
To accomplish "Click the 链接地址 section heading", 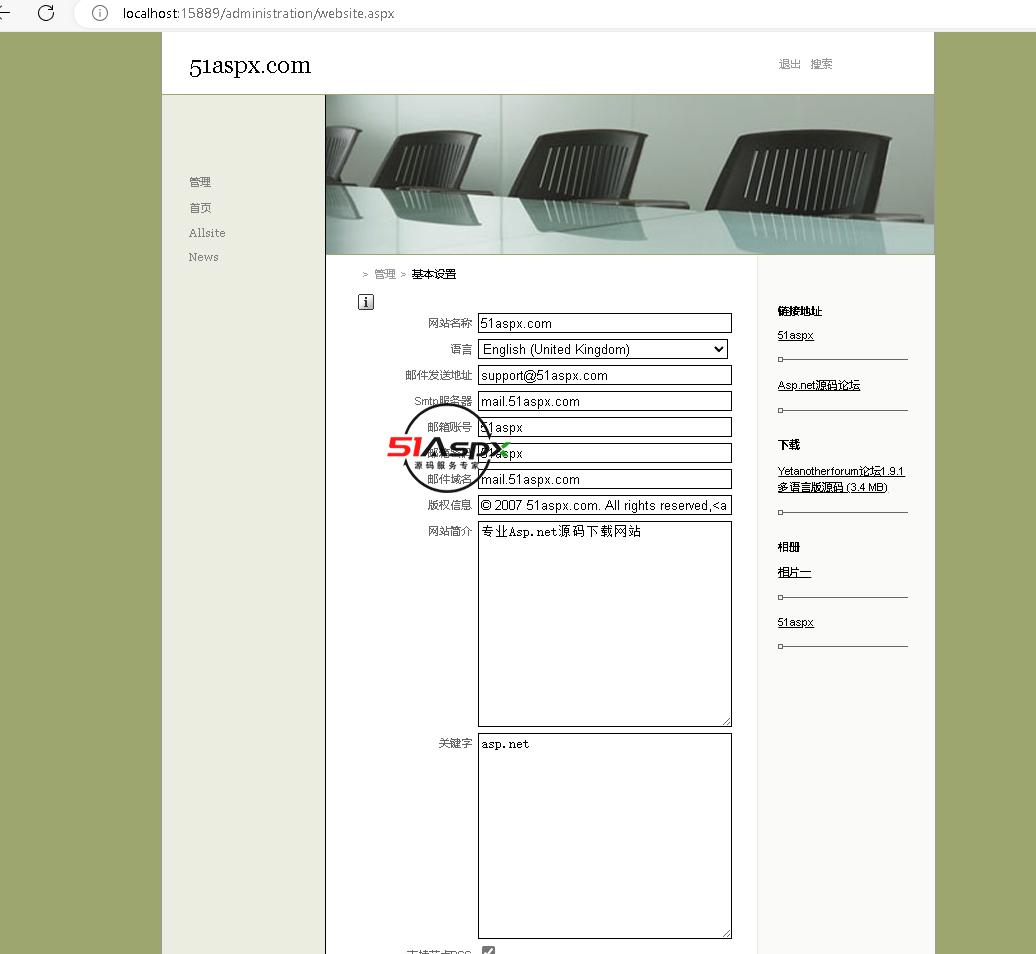I will click(x=799, y=311).
